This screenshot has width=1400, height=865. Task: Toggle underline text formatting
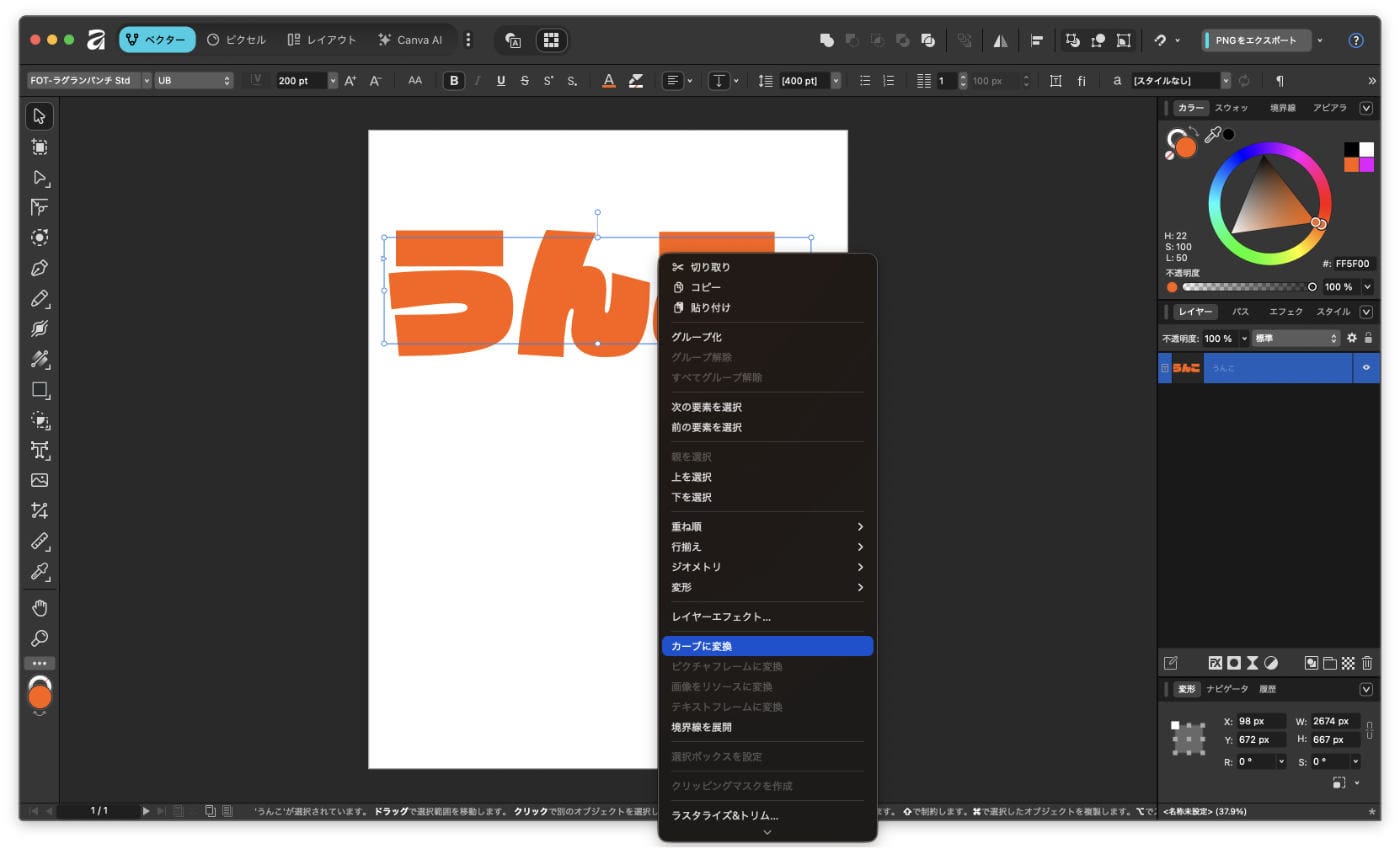[x=501, y=81]
